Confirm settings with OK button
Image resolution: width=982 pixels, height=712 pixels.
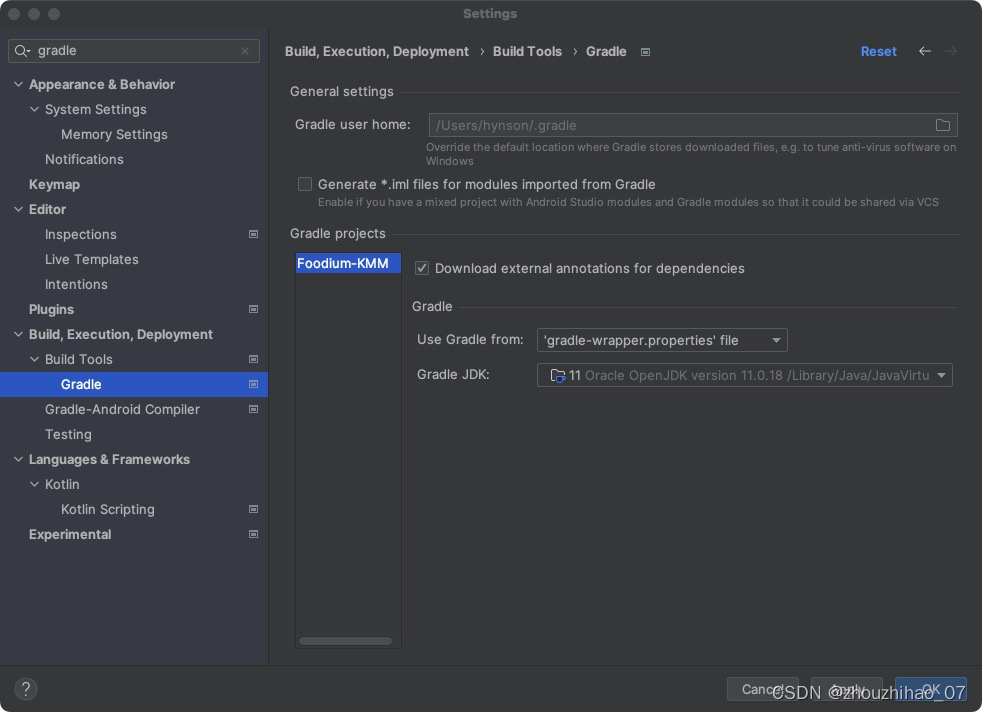click(x=930, y=689)
